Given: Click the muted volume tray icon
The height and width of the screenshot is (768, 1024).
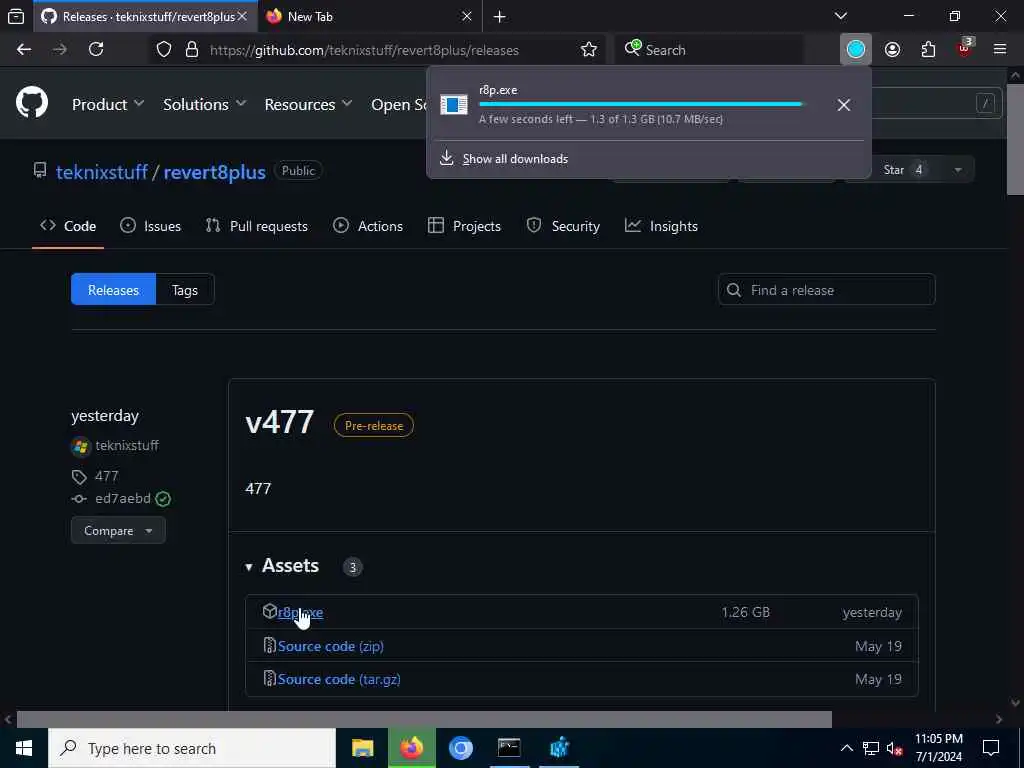Looking at the screenshot, I should [895, 748].
